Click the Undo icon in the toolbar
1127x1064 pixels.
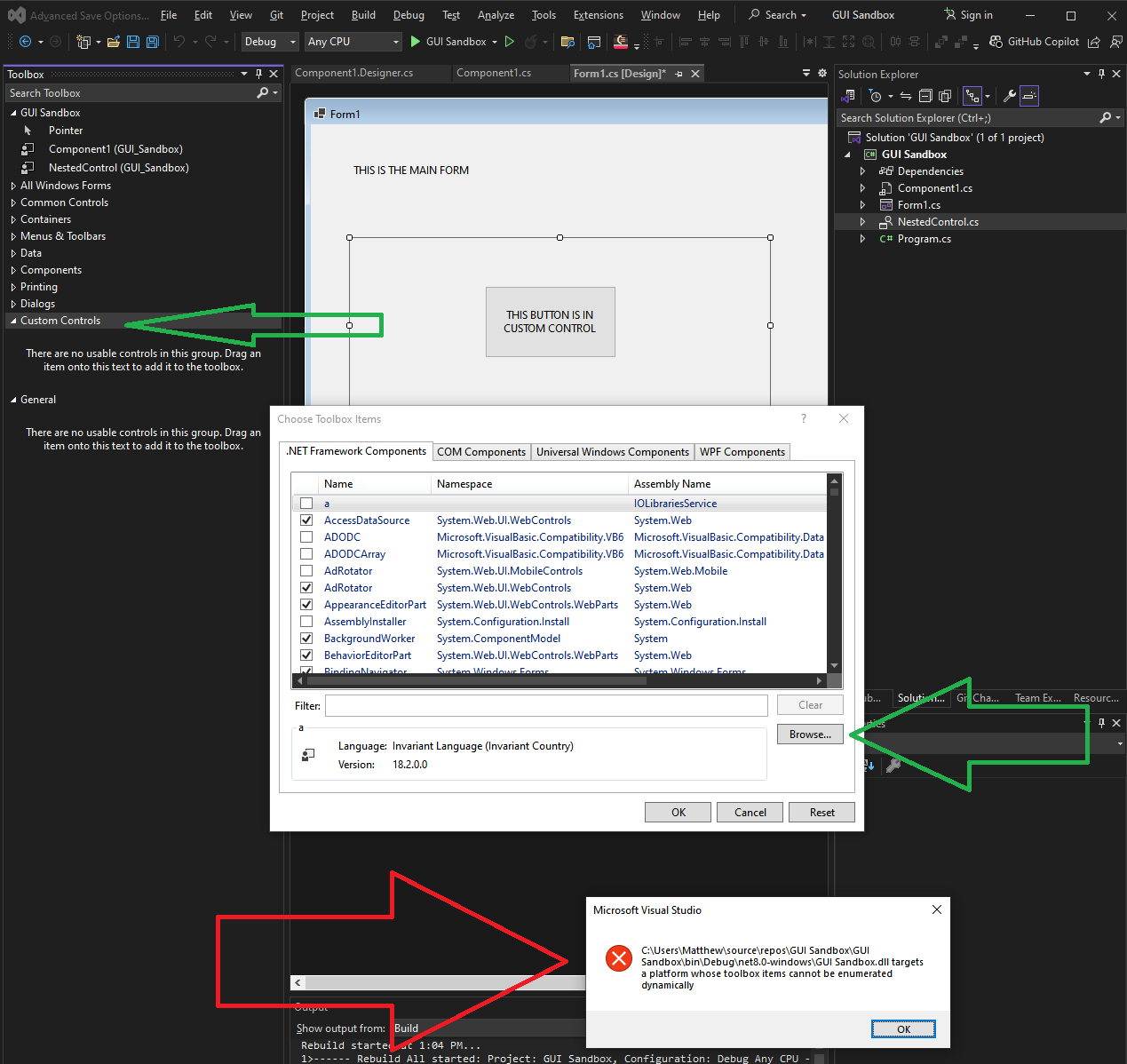180,42
